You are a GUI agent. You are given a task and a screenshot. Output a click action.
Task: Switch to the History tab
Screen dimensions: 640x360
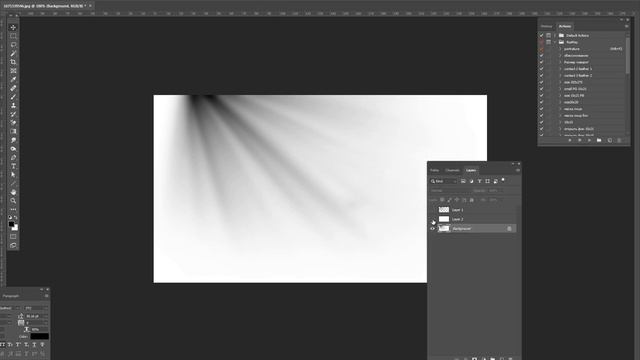click(546, 26)
